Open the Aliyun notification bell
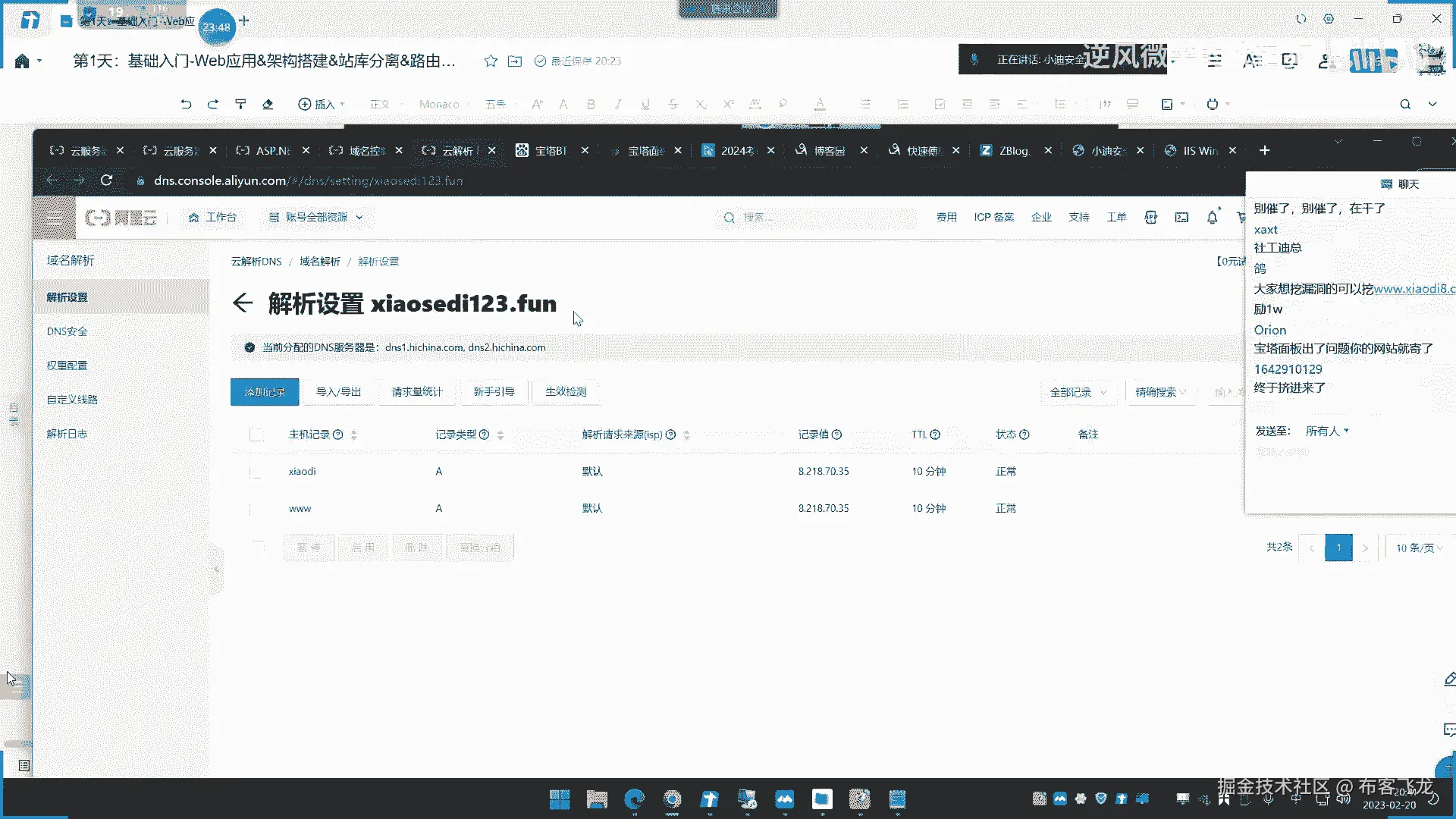1456x819 pixels. (x=1212, y=218)
